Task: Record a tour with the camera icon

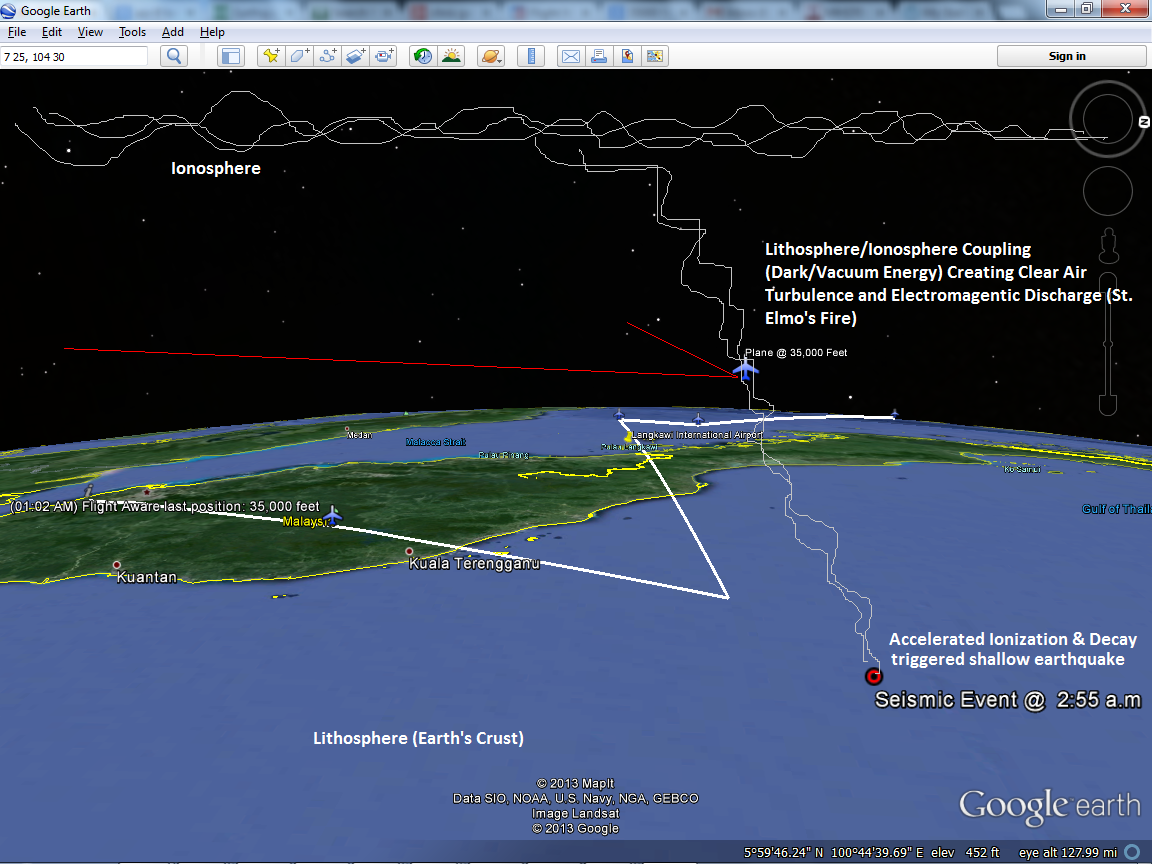Action: (384, 56)
